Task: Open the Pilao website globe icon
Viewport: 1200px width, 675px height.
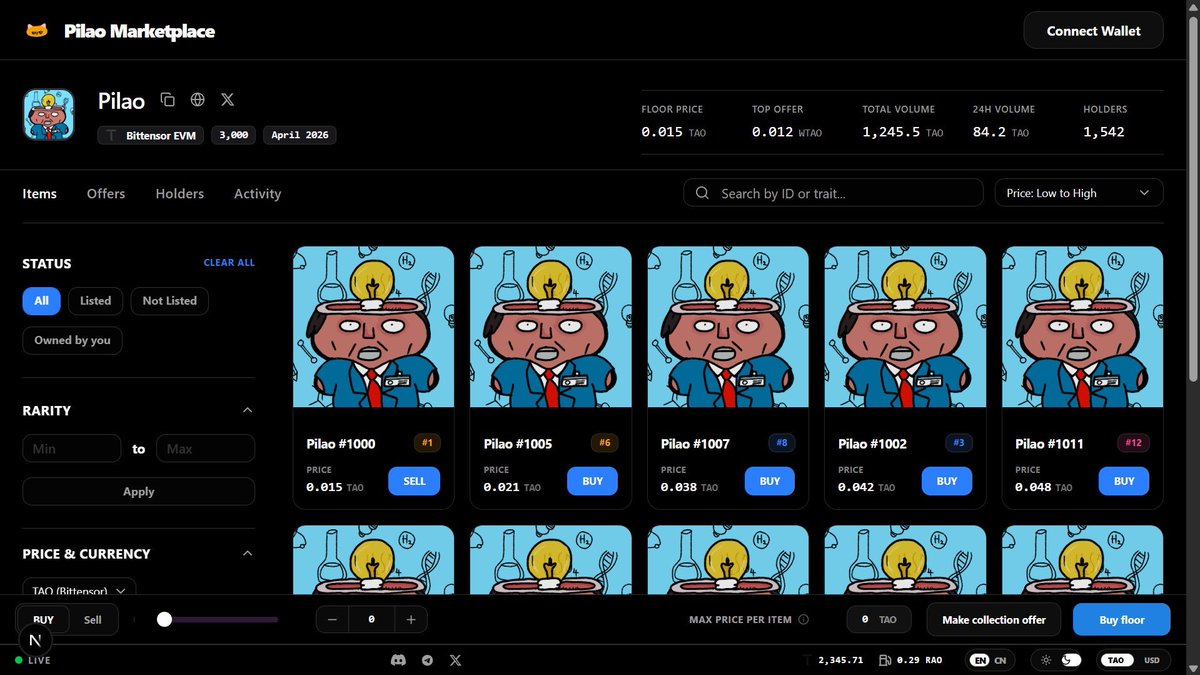Action: click(x=198, y=100)
